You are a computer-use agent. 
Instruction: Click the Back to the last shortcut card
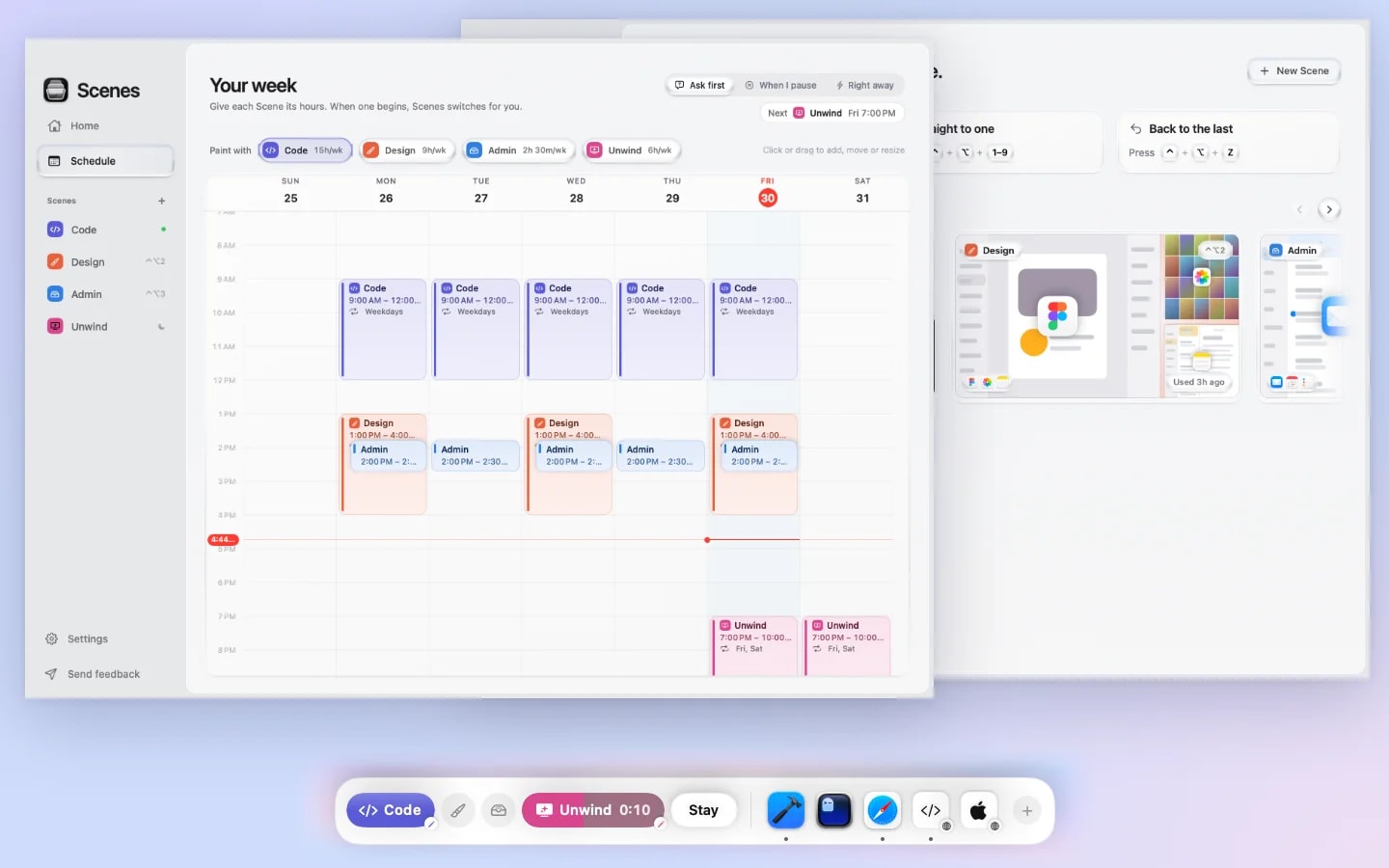point(1228,142)
